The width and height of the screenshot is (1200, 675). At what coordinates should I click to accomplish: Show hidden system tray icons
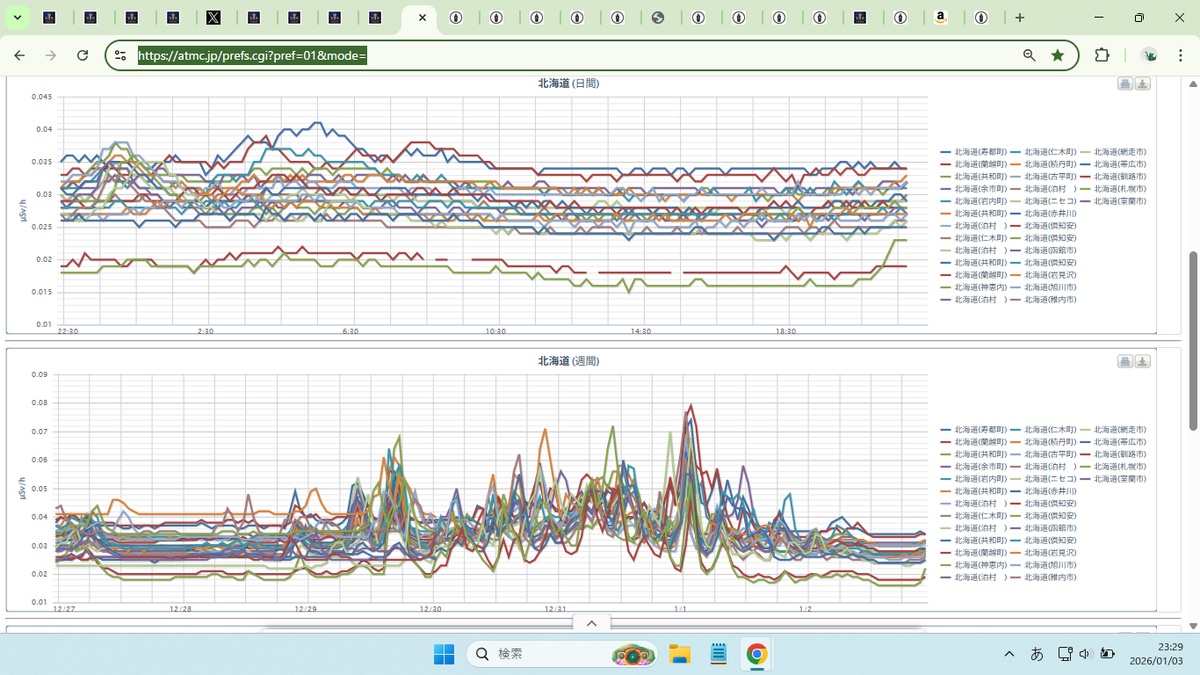[x=1009, y=654]
